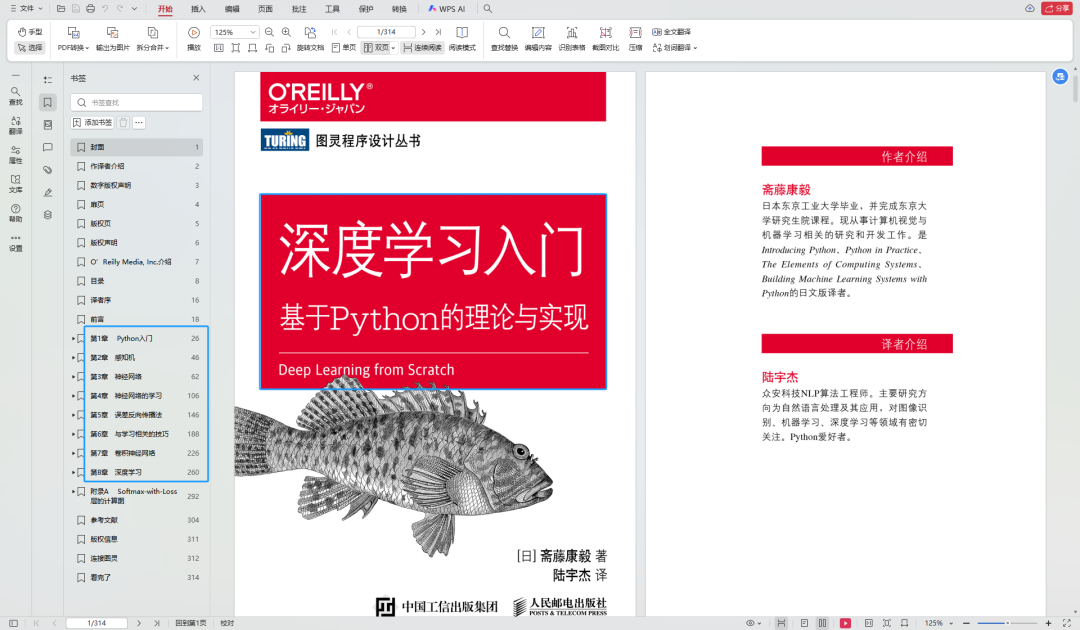Open 查找 search in left sidebar

point(15,96)
